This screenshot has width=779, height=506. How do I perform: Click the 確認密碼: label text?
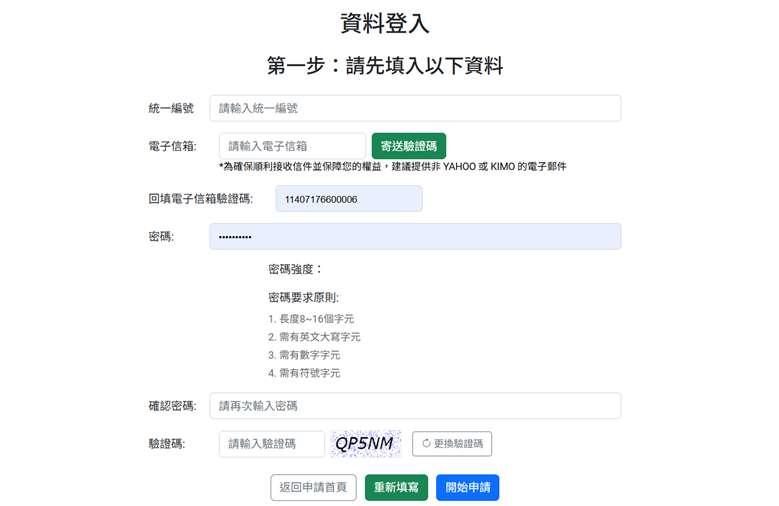(x=172, y=406)
